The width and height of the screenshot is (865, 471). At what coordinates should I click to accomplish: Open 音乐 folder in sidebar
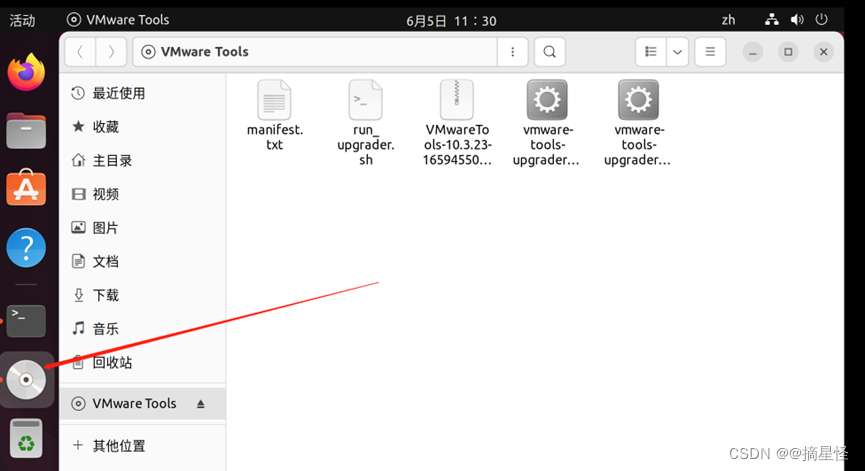coord(142,329)
